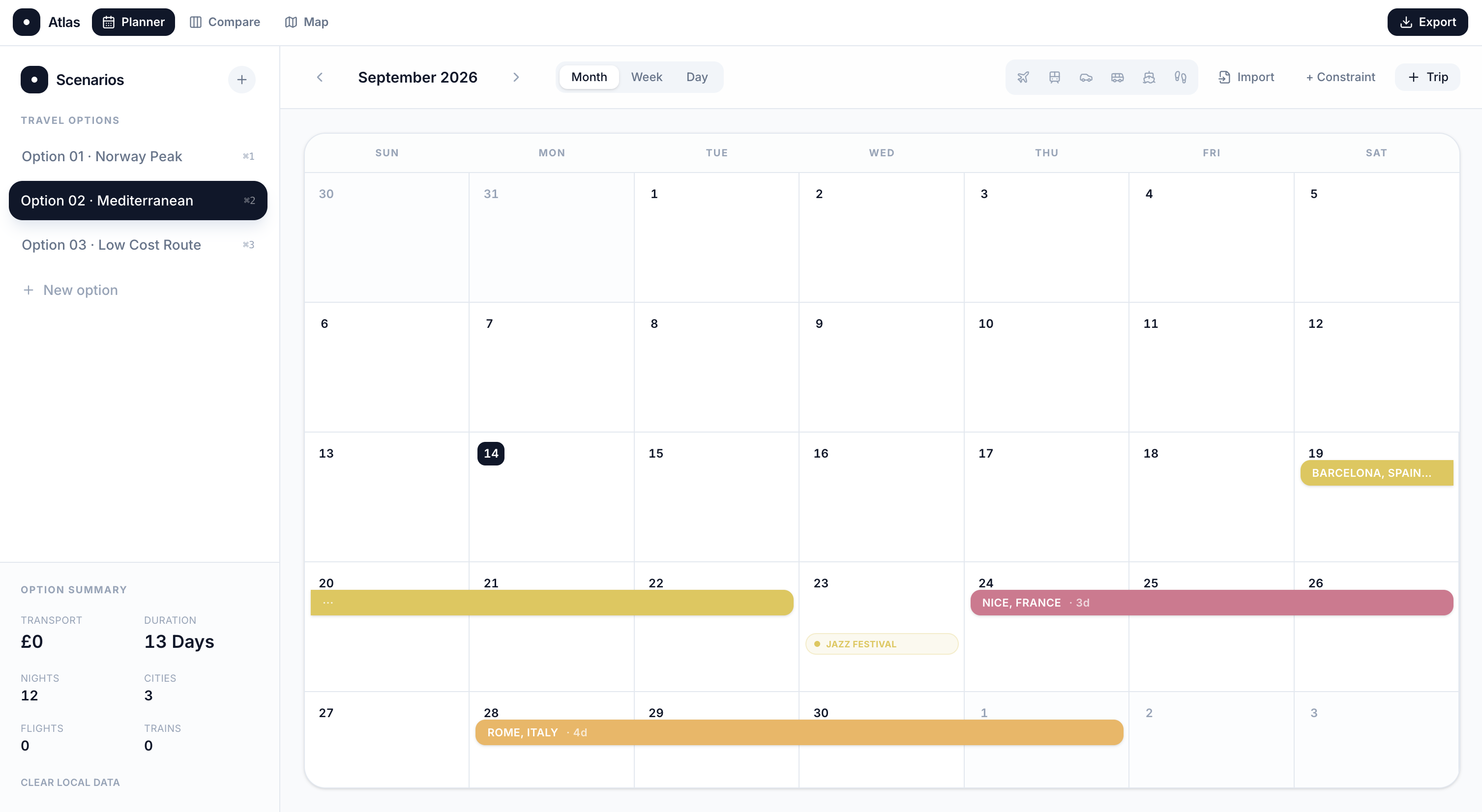The width and height of the screenshot is (1482, 812).
Task: Open the Barcelona, Spain trip bar
Action: (x=1377, y=473)
